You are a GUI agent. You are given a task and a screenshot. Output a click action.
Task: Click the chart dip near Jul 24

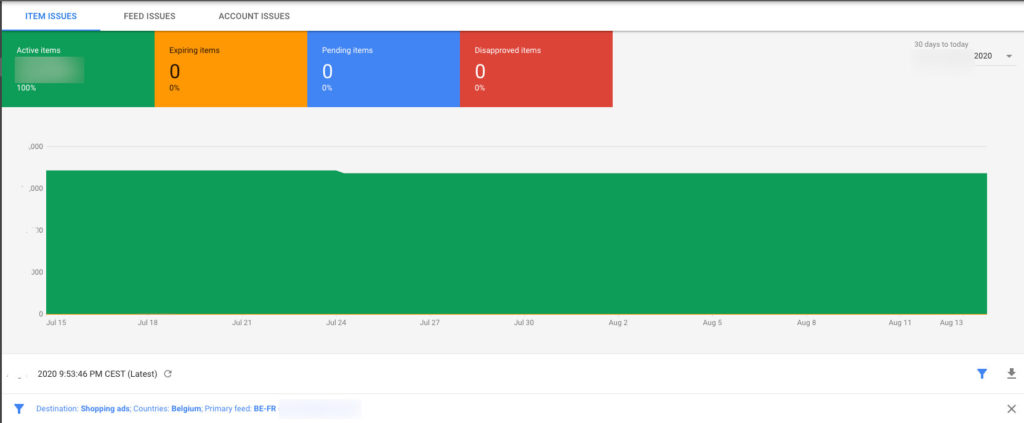coord(342,172)
